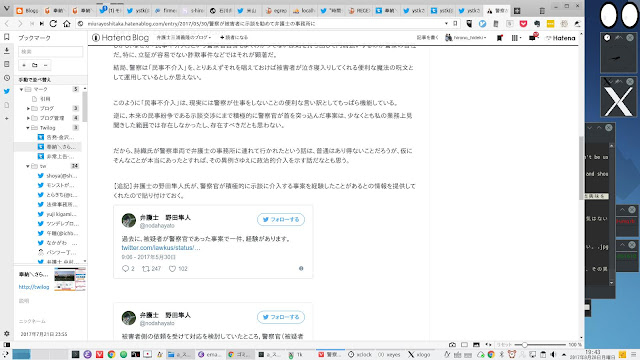Open Chrome from the taskbar
This screenshot has width=640, height=360.
[x=111, y=354]
